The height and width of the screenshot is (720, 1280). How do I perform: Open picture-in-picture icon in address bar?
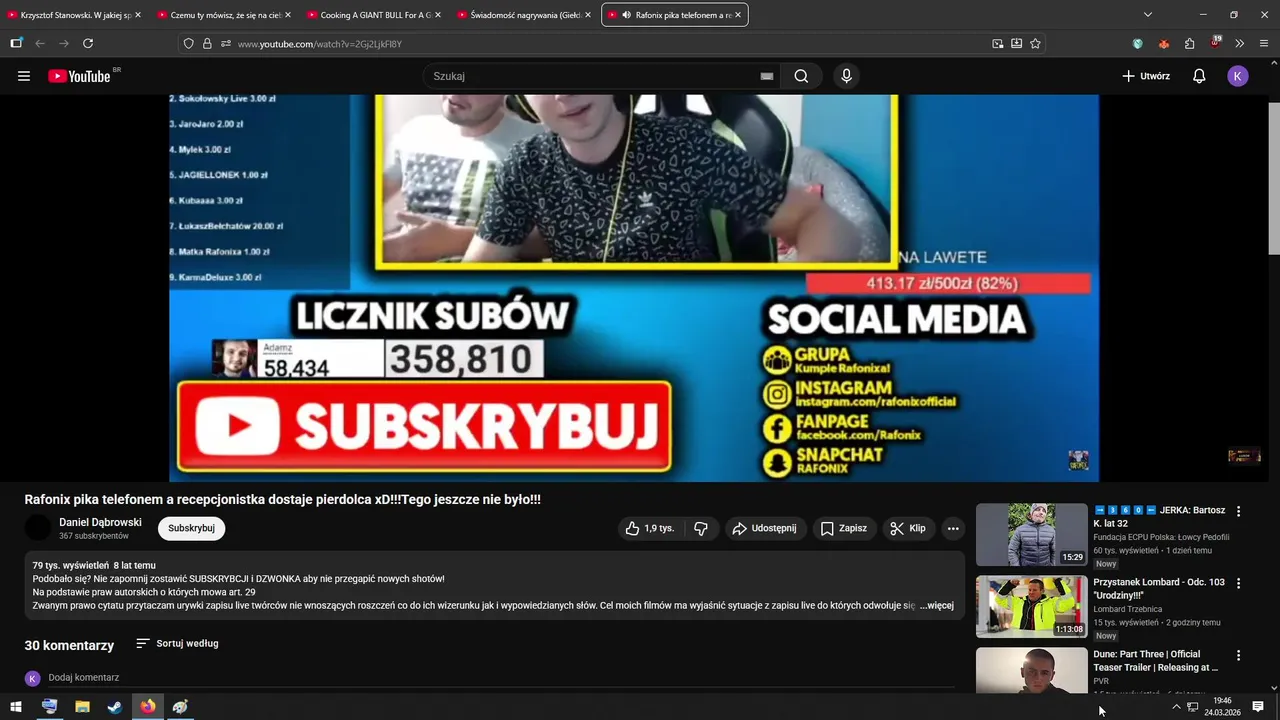(x=998, y=44)
